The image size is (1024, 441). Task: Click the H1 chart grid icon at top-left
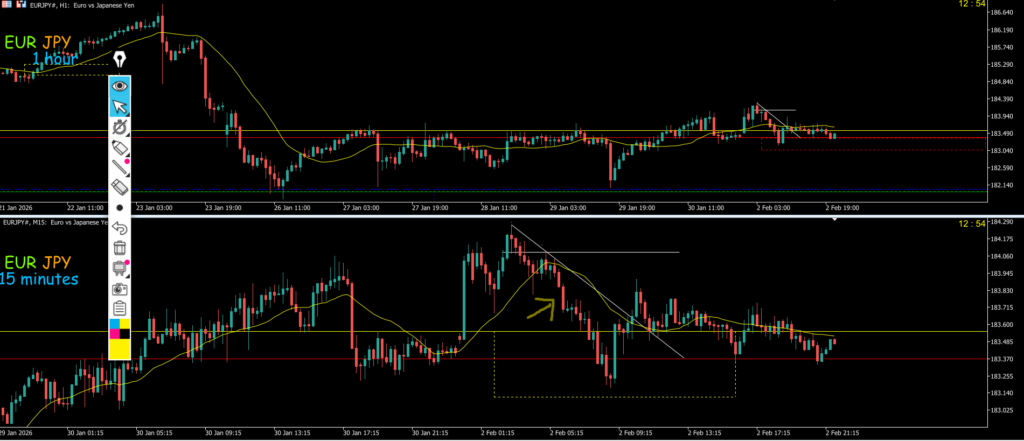tap(5, 5)
